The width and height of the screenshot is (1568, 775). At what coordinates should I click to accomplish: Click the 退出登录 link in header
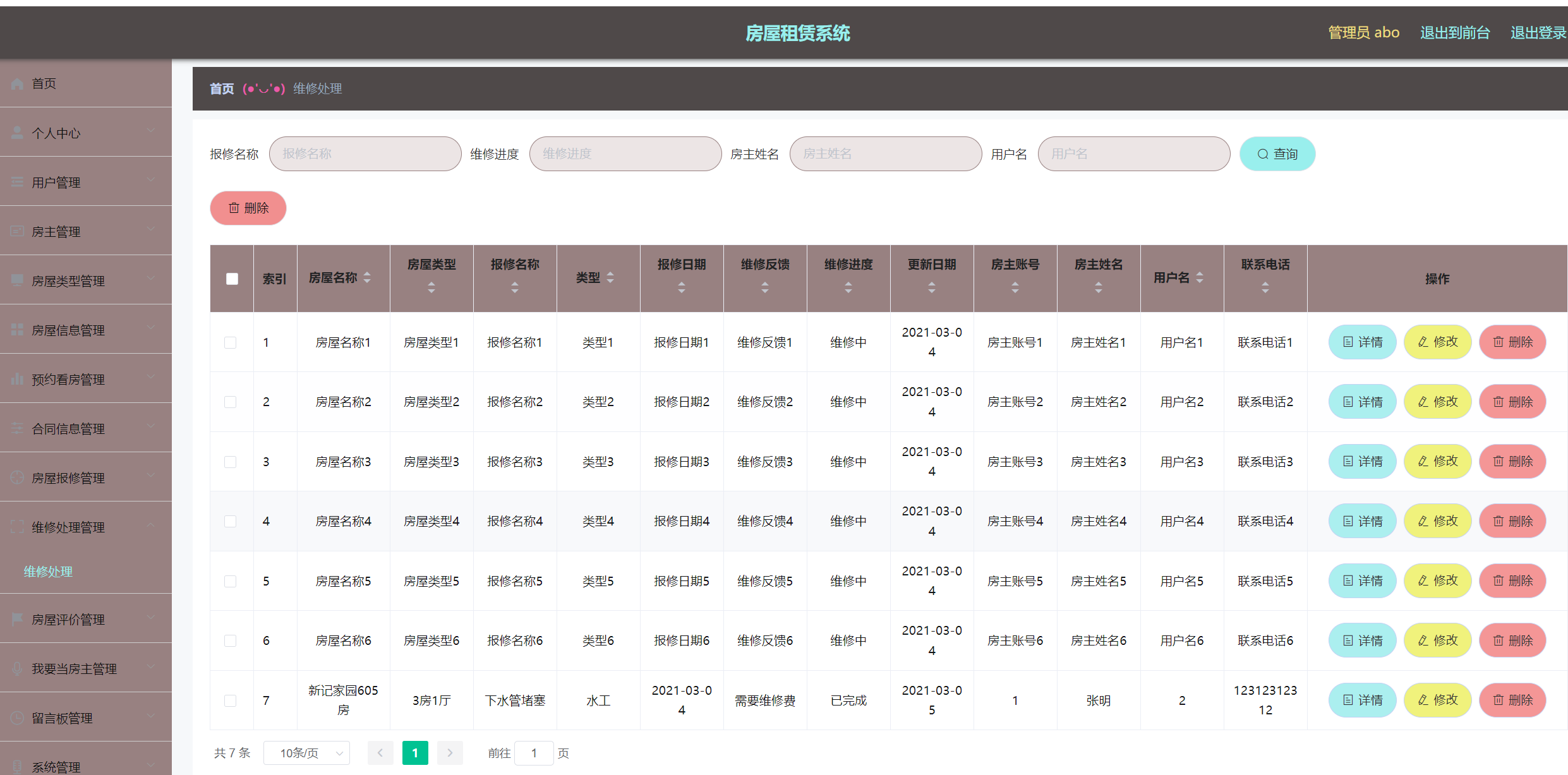pyautogui.click(x=1537, y=33)
